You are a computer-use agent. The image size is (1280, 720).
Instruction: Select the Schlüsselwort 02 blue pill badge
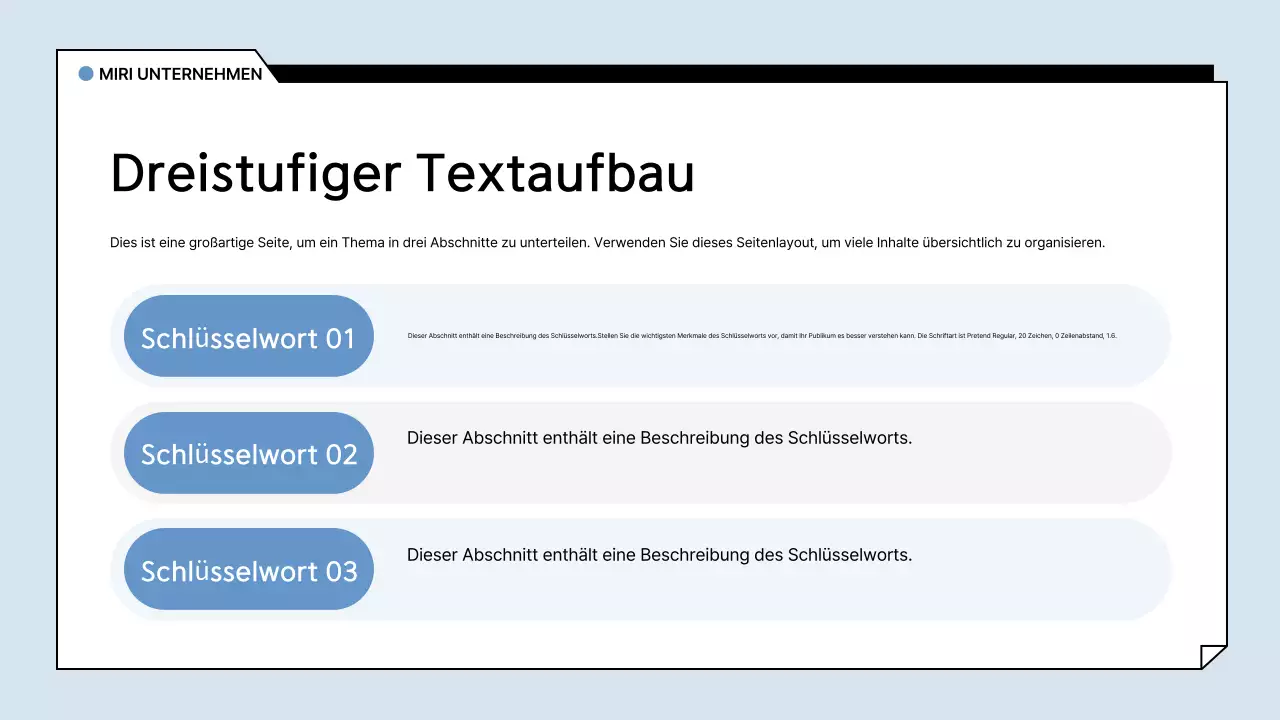248,453
